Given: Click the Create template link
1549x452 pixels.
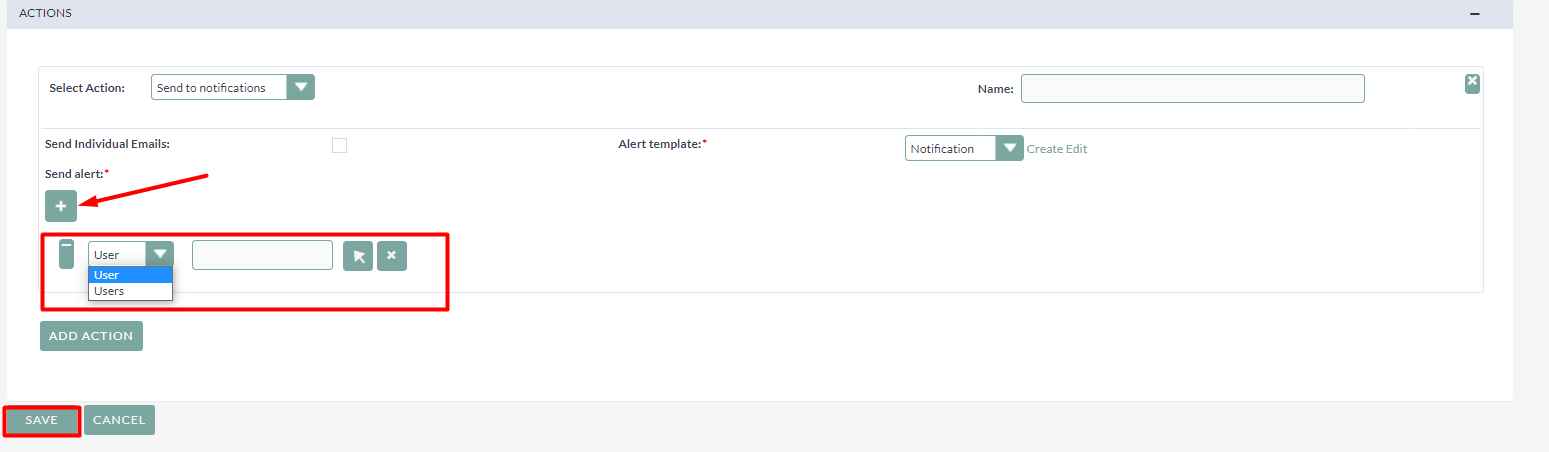Looking at the screenshot, I should pos(1044,149).
